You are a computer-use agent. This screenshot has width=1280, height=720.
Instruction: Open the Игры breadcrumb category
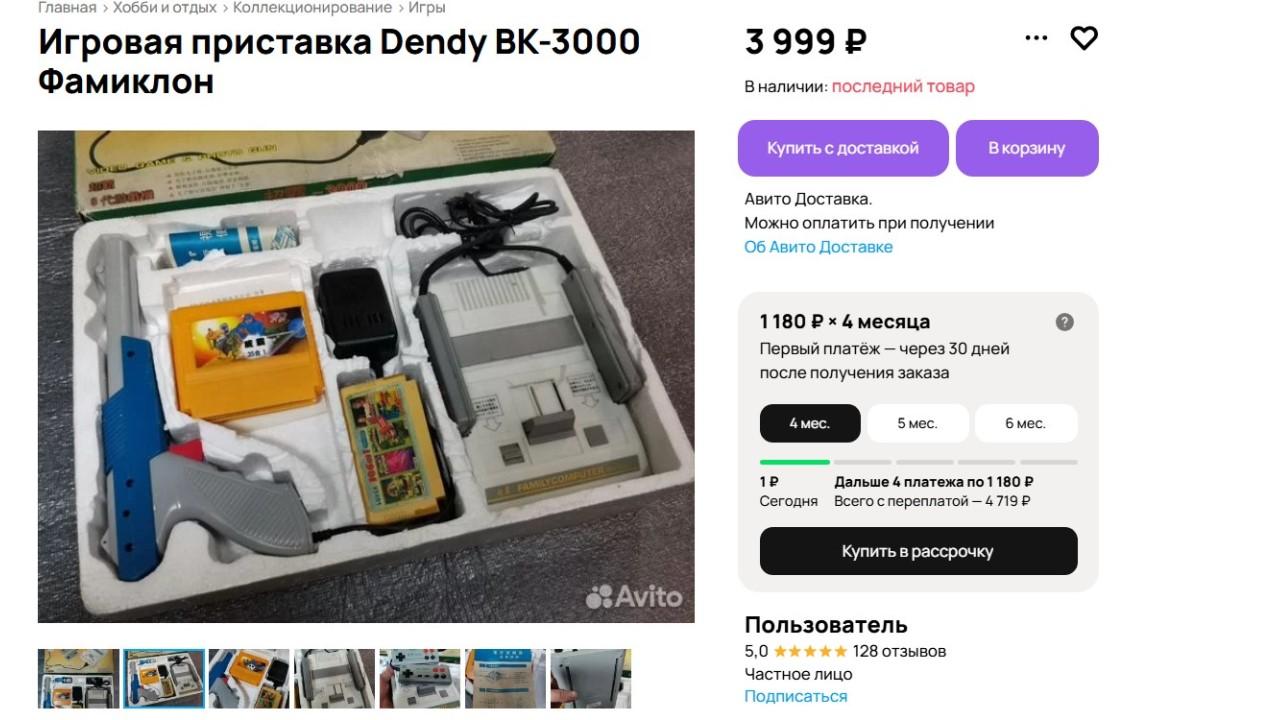427,8
